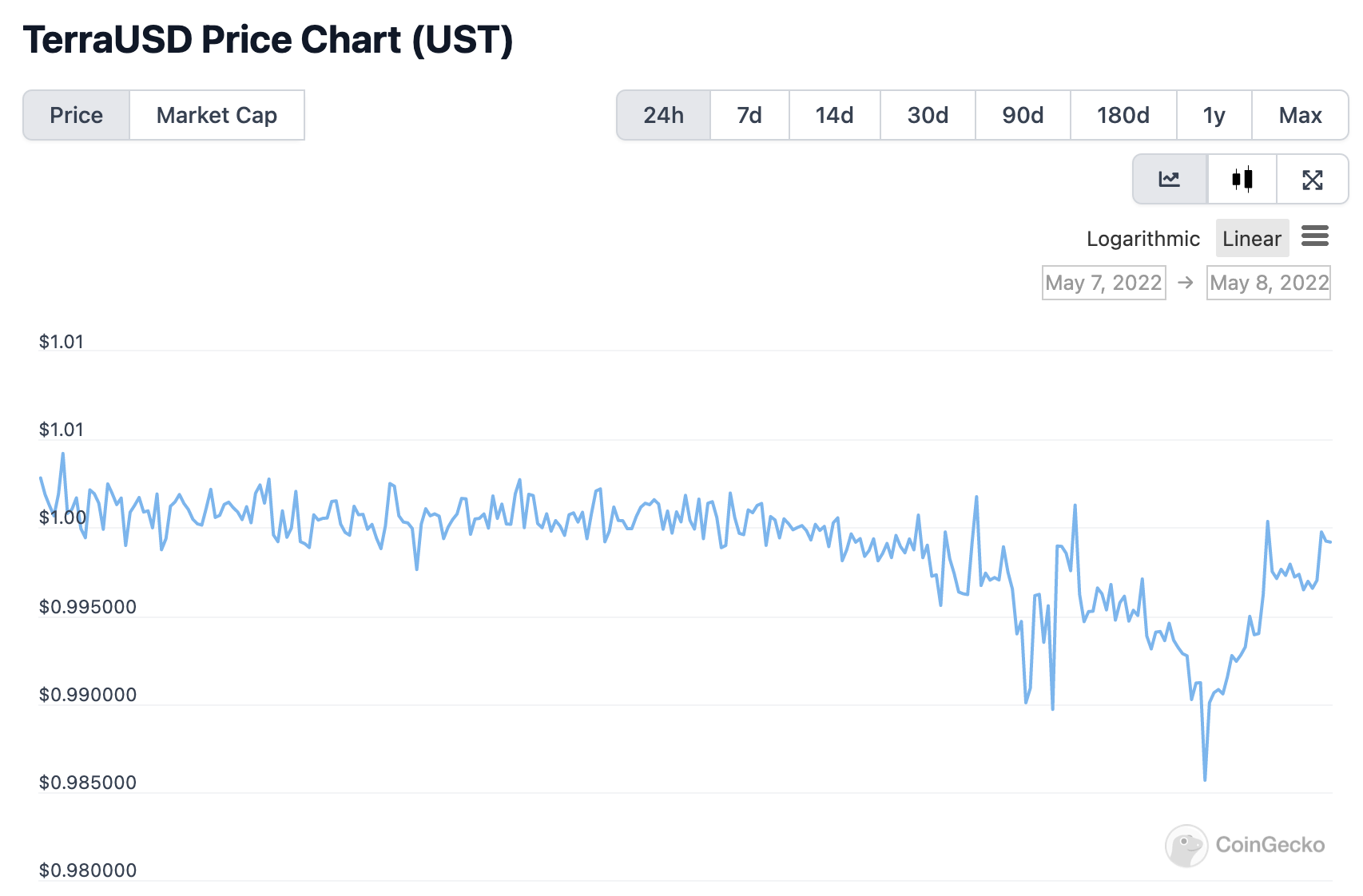Click the CoinGecko logo watermark
1363x896 pixels.
tap(1245, 845)
